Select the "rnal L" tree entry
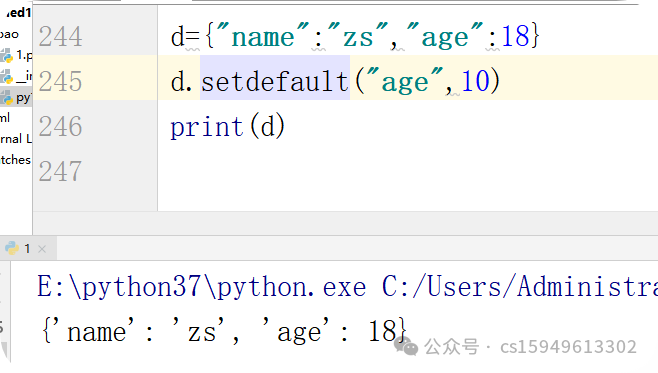This screenshot has height=373, width=658. 16,139
